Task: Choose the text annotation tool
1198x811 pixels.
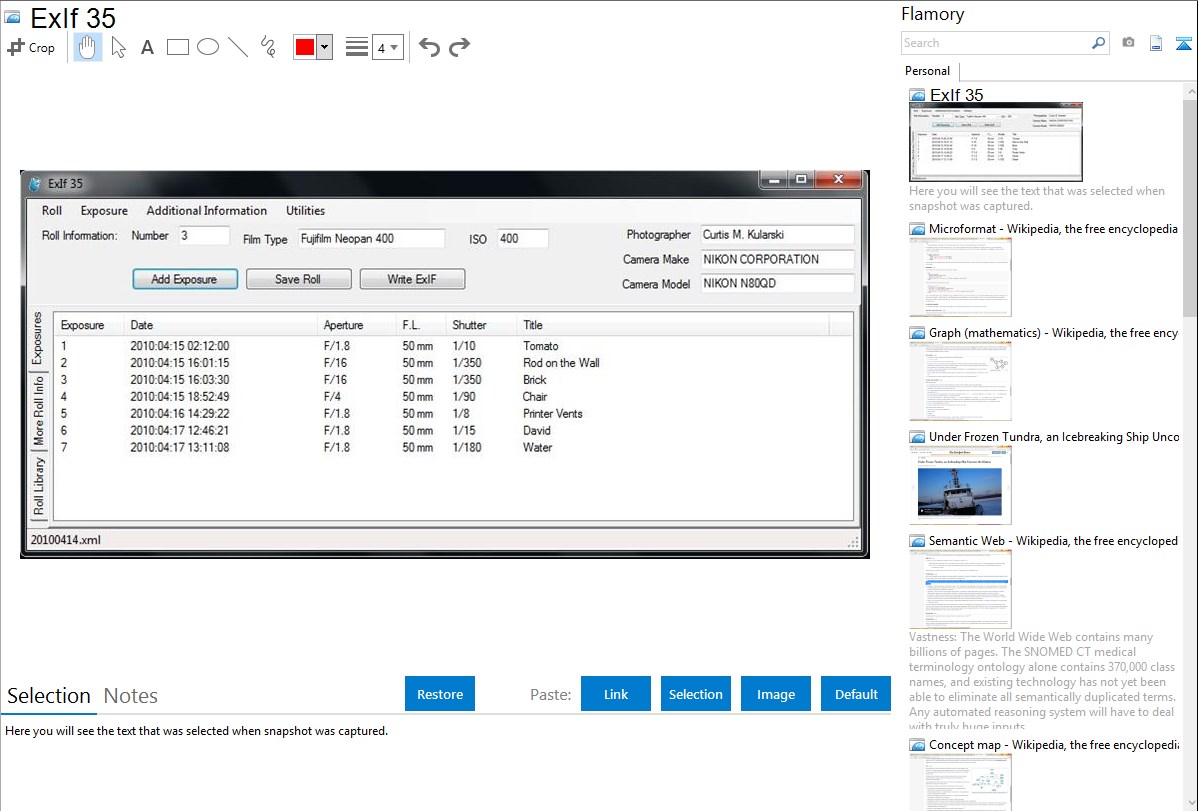Action: pos(147,47)
